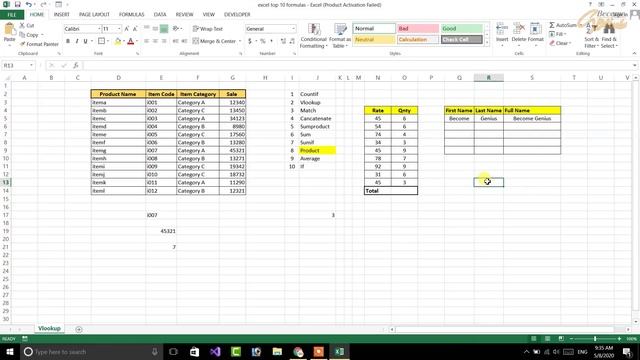Click the Insert Function fx icon
This screenshot has height=360, width=640.
pyautogui.click(x=76, y=65)
